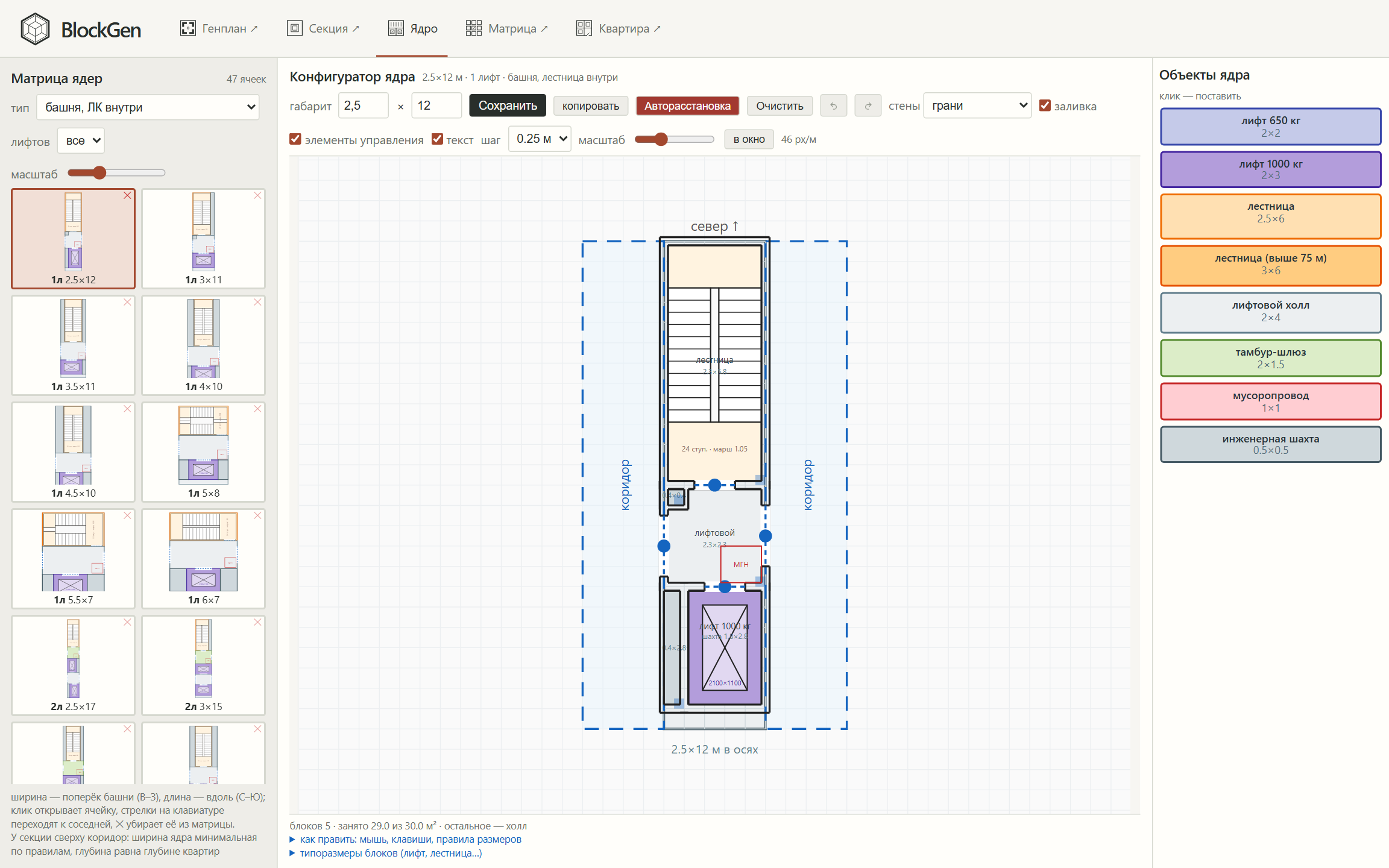
Task: Open the лифтов filter dropdown
Action: coord(81,141)
